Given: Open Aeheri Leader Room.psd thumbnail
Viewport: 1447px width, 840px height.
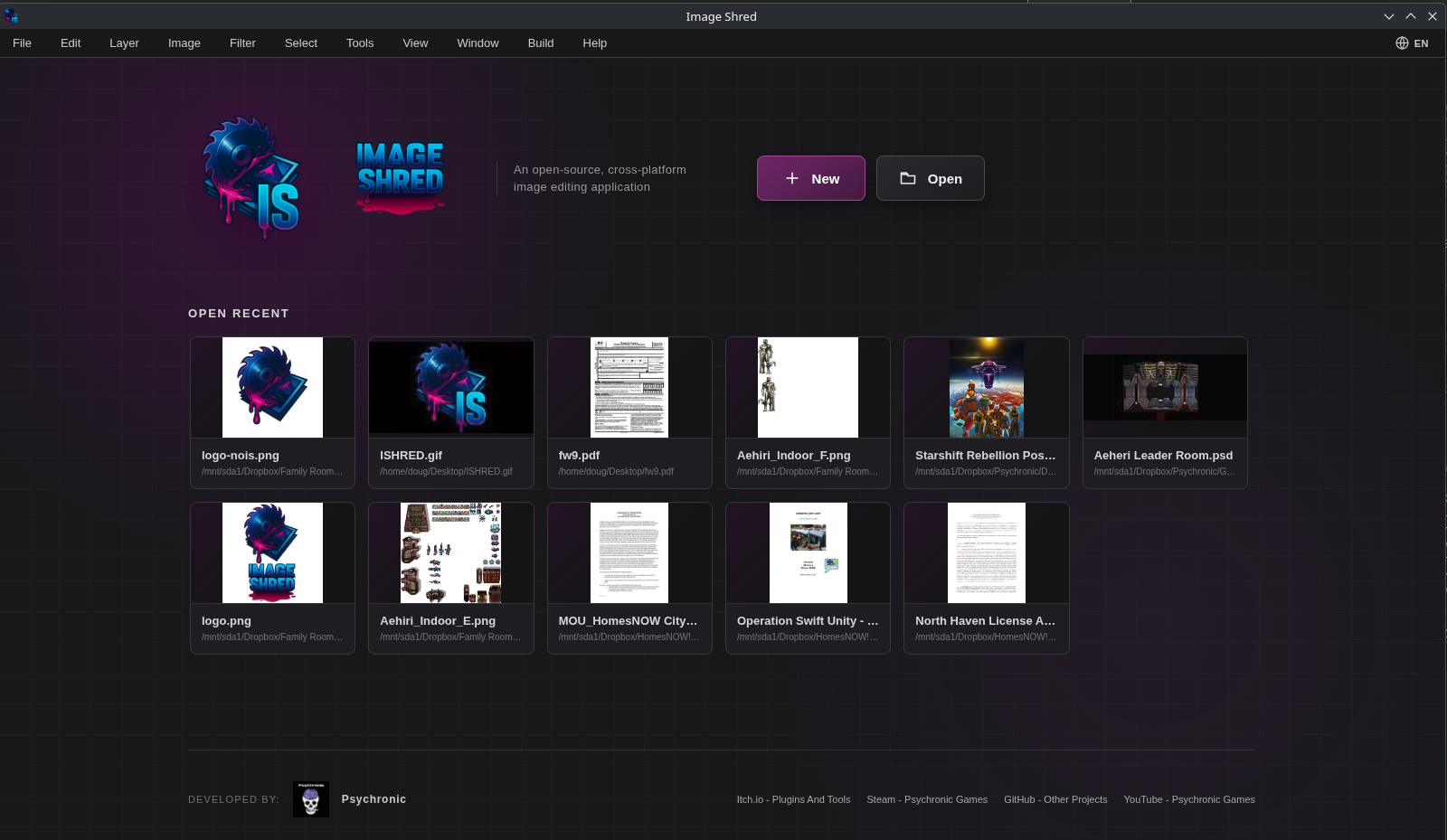Looking at the screenshot, I should [x=1165, y=387].
